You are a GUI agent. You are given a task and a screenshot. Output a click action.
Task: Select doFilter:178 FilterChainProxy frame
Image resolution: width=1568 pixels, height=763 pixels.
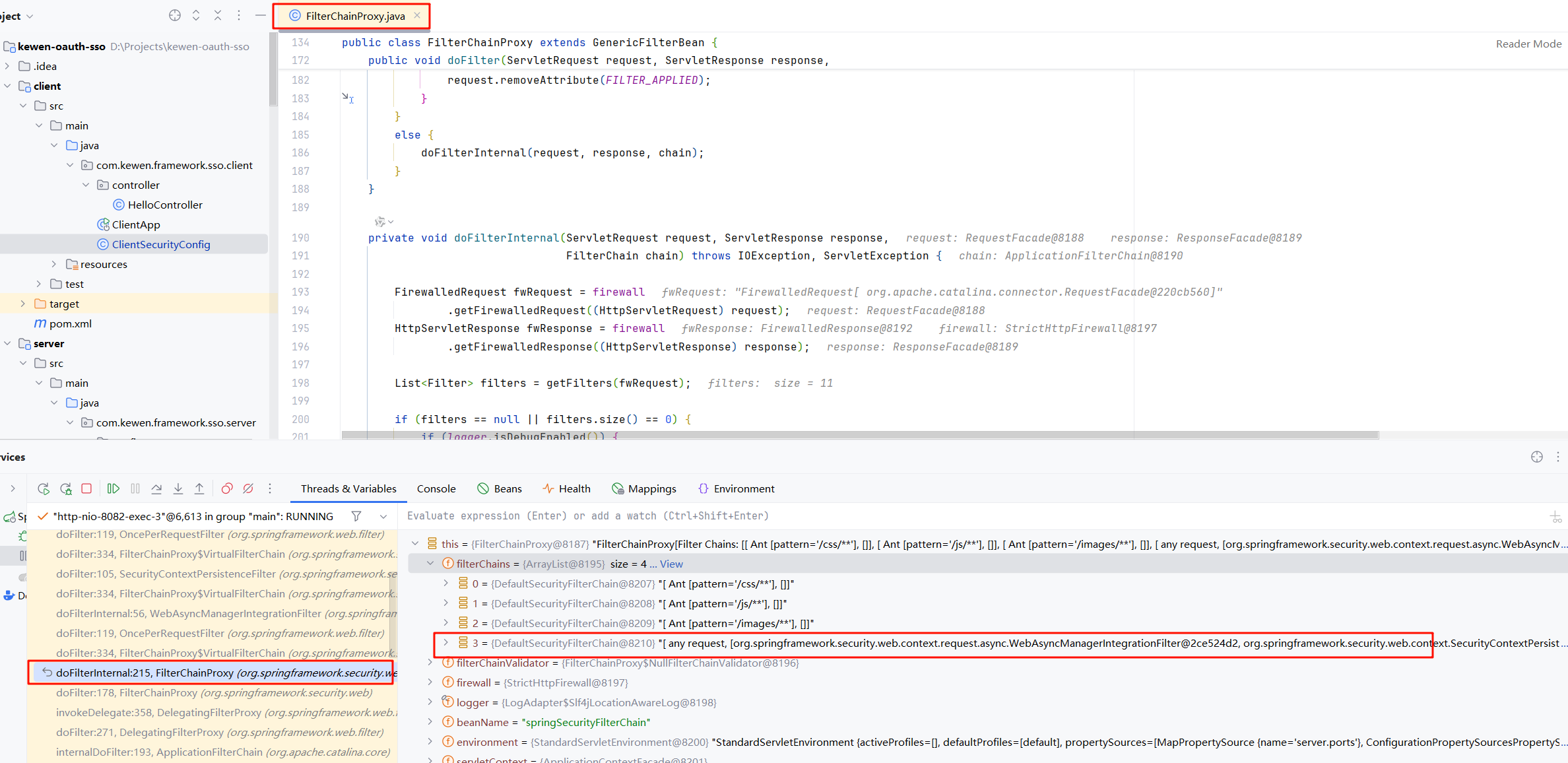coord(211,692)
